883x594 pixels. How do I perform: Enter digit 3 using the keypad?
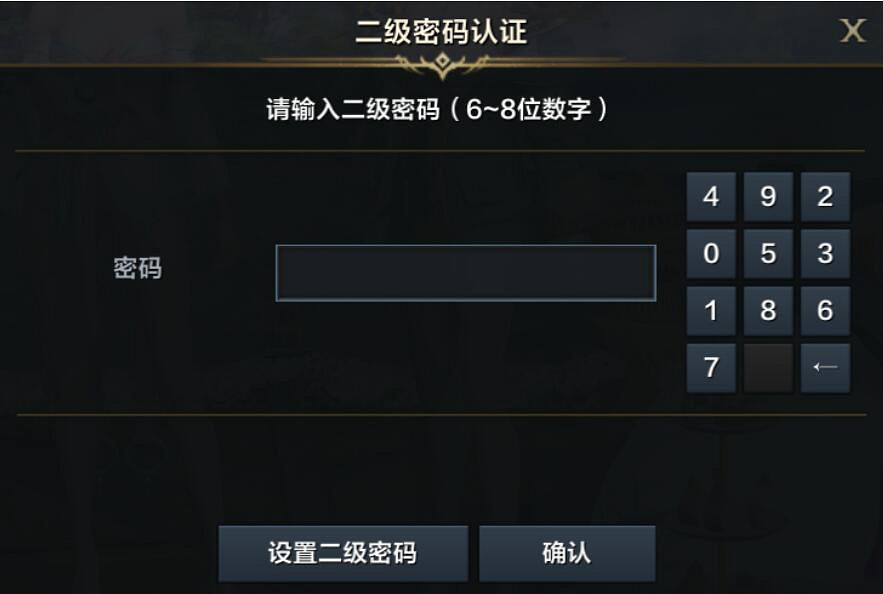coord(825,254)
